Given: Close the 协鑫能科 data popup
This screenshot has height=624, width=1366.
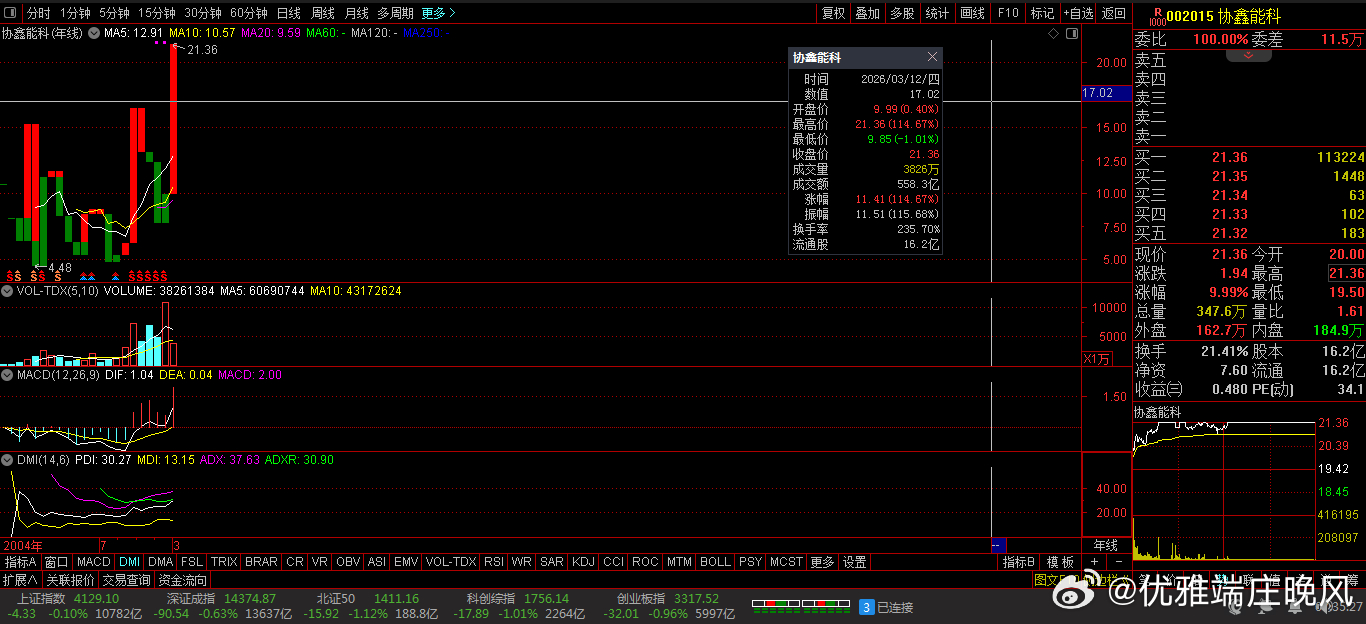Looking at the screenshot, I should (932, 57).
